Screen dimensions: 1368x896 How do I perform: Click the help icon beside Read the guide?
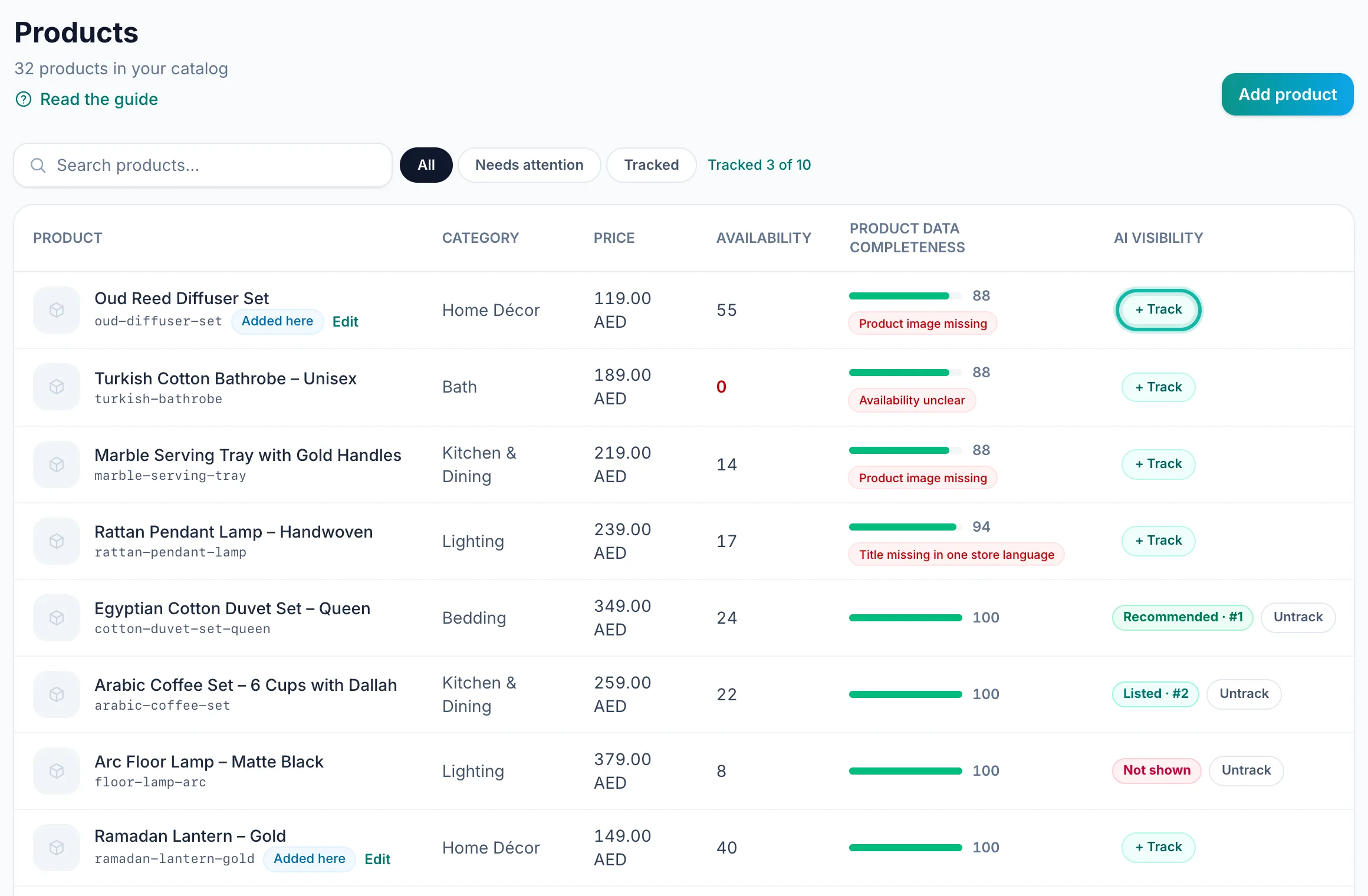point(24,99)
